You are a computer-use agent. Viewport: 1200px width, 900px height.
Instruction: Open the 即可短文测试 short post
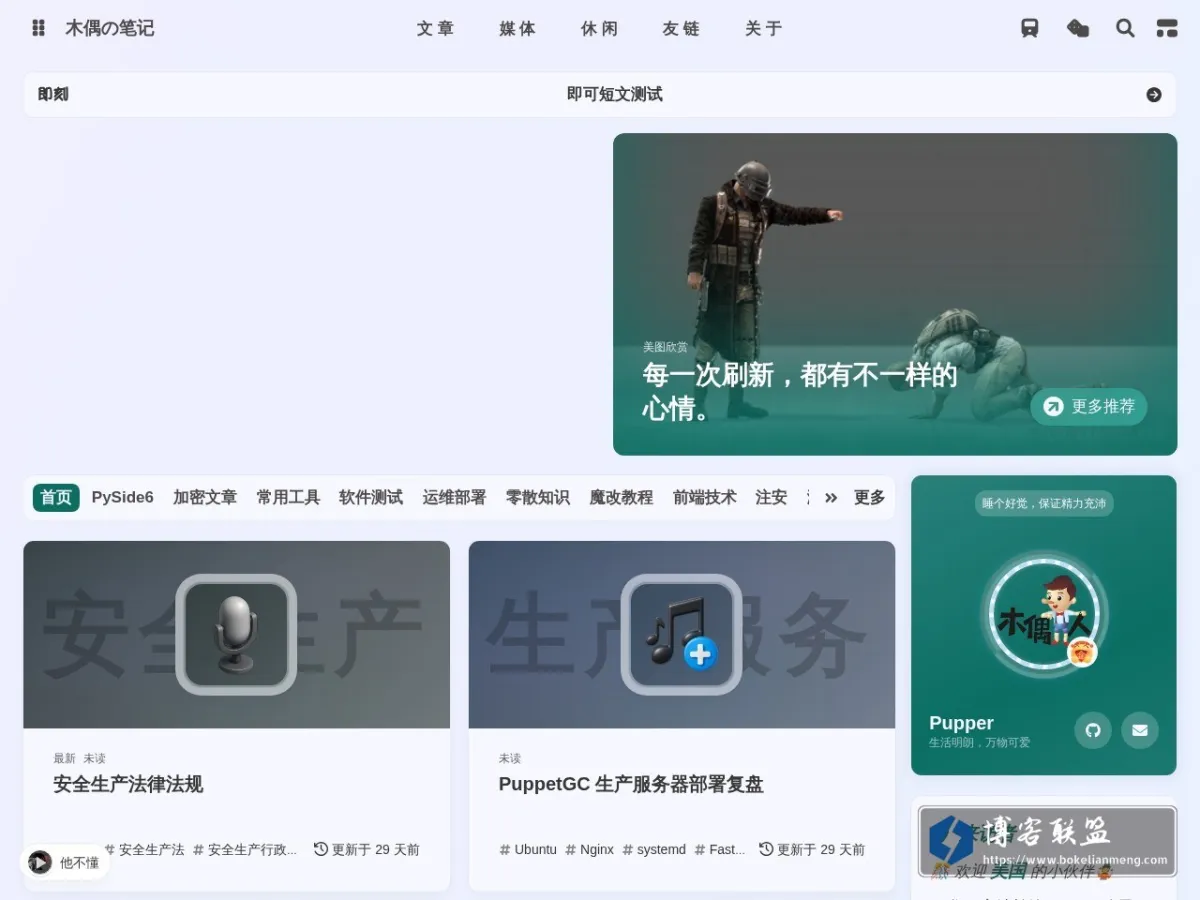coord(614,94)
